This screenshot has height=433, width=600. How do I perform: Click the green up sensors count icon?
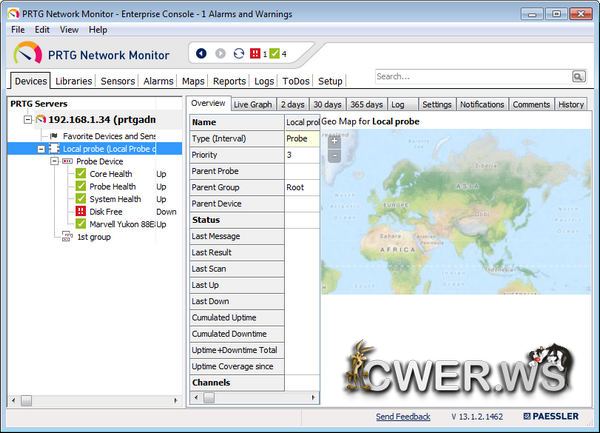275,54
